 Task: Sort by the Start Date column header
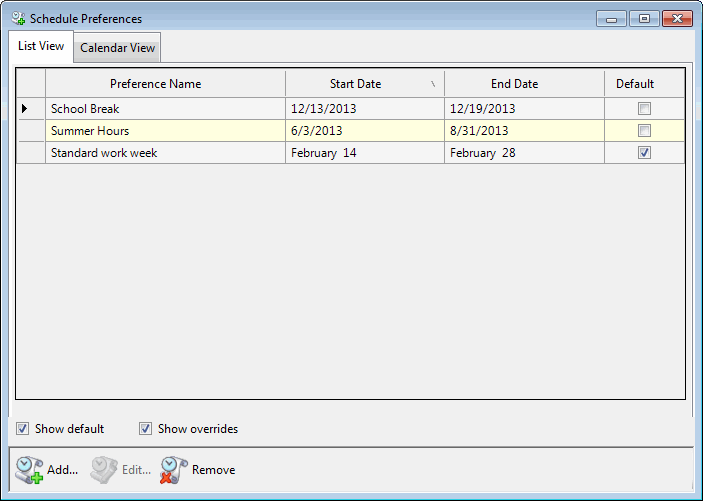(356, 84)
